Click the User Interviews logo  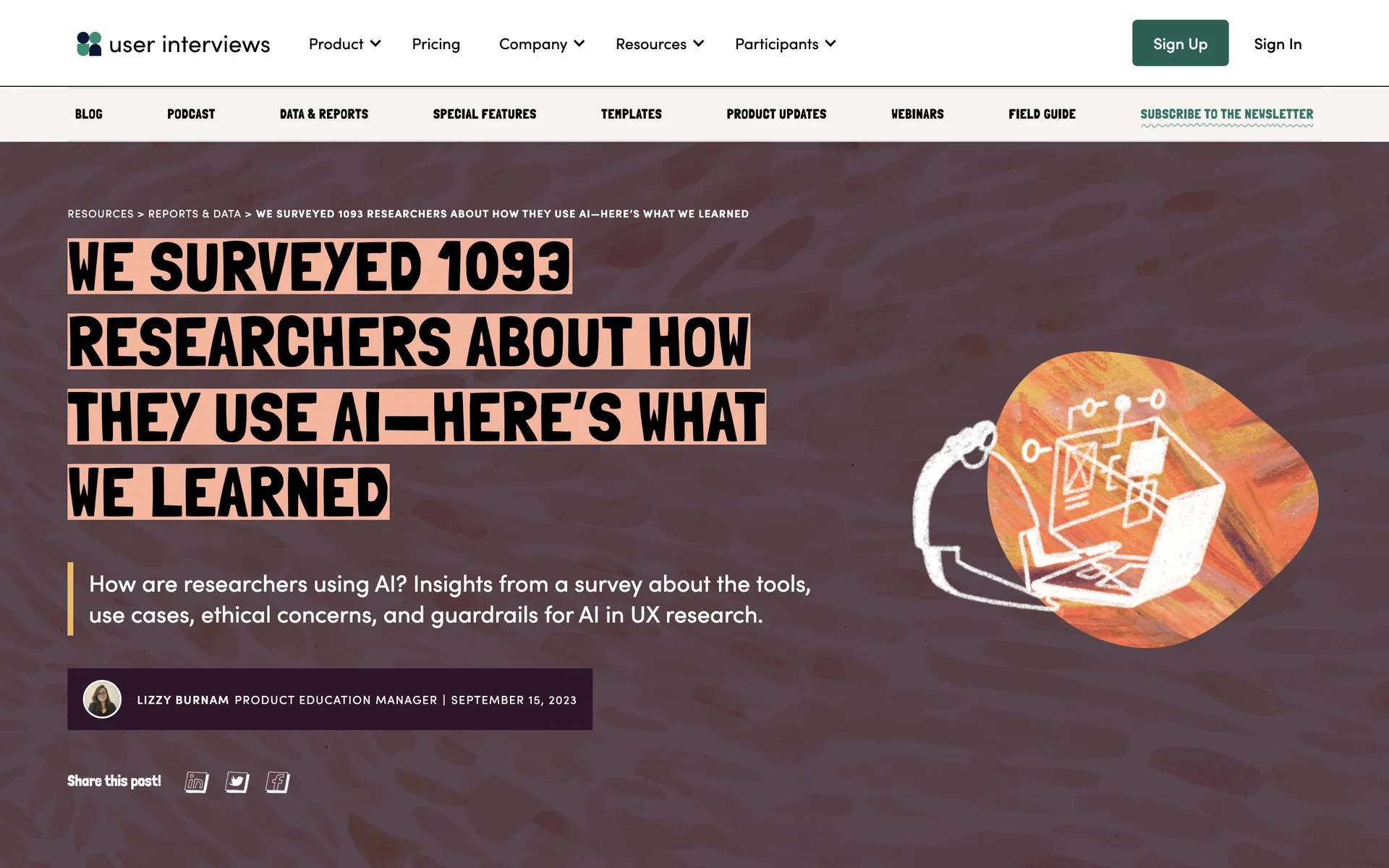[173, 44]
